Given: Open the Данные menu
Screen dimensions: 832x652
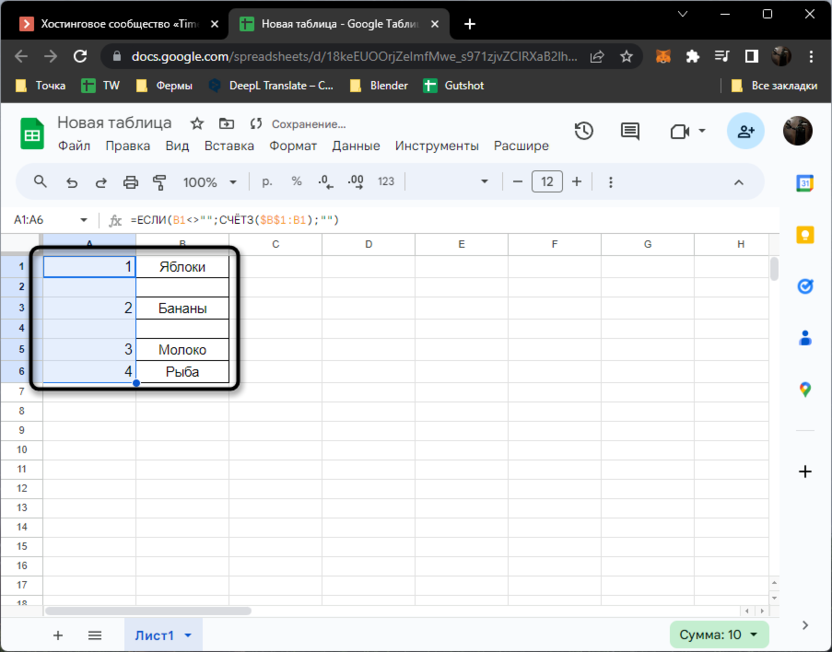Looking at the screenshot, I should click(355, 146).
